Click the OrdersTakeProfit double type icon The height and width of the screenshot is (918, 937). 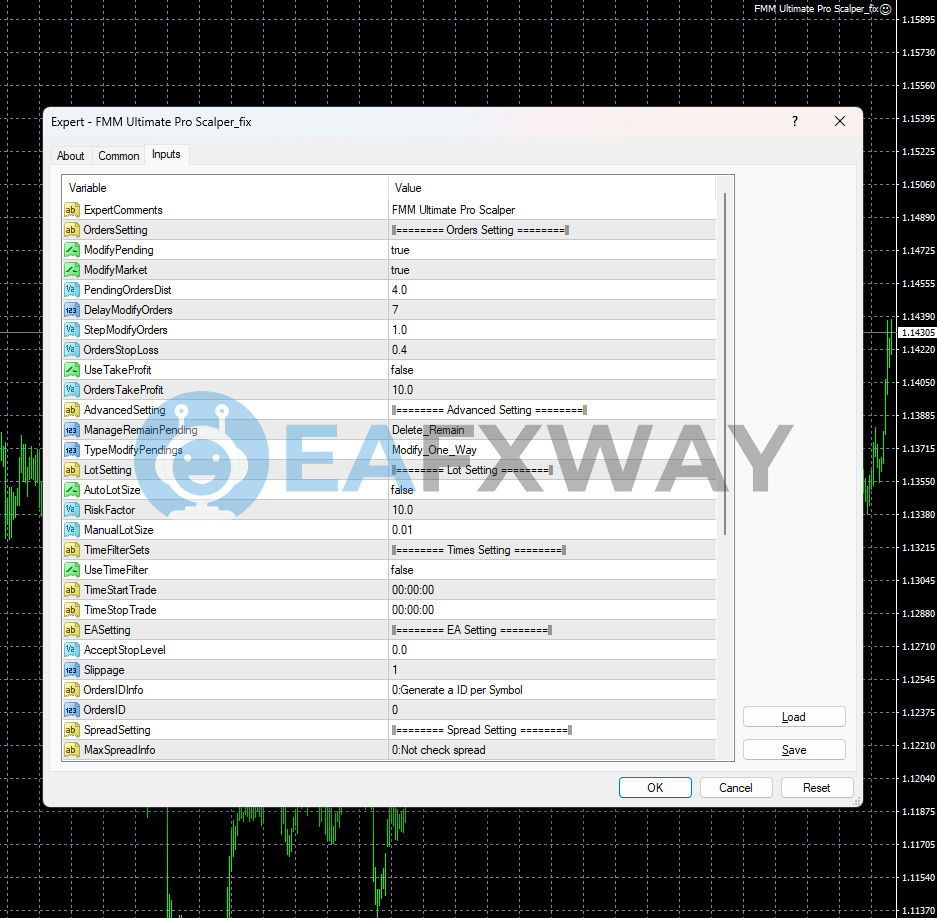click(x=71, y=390)
